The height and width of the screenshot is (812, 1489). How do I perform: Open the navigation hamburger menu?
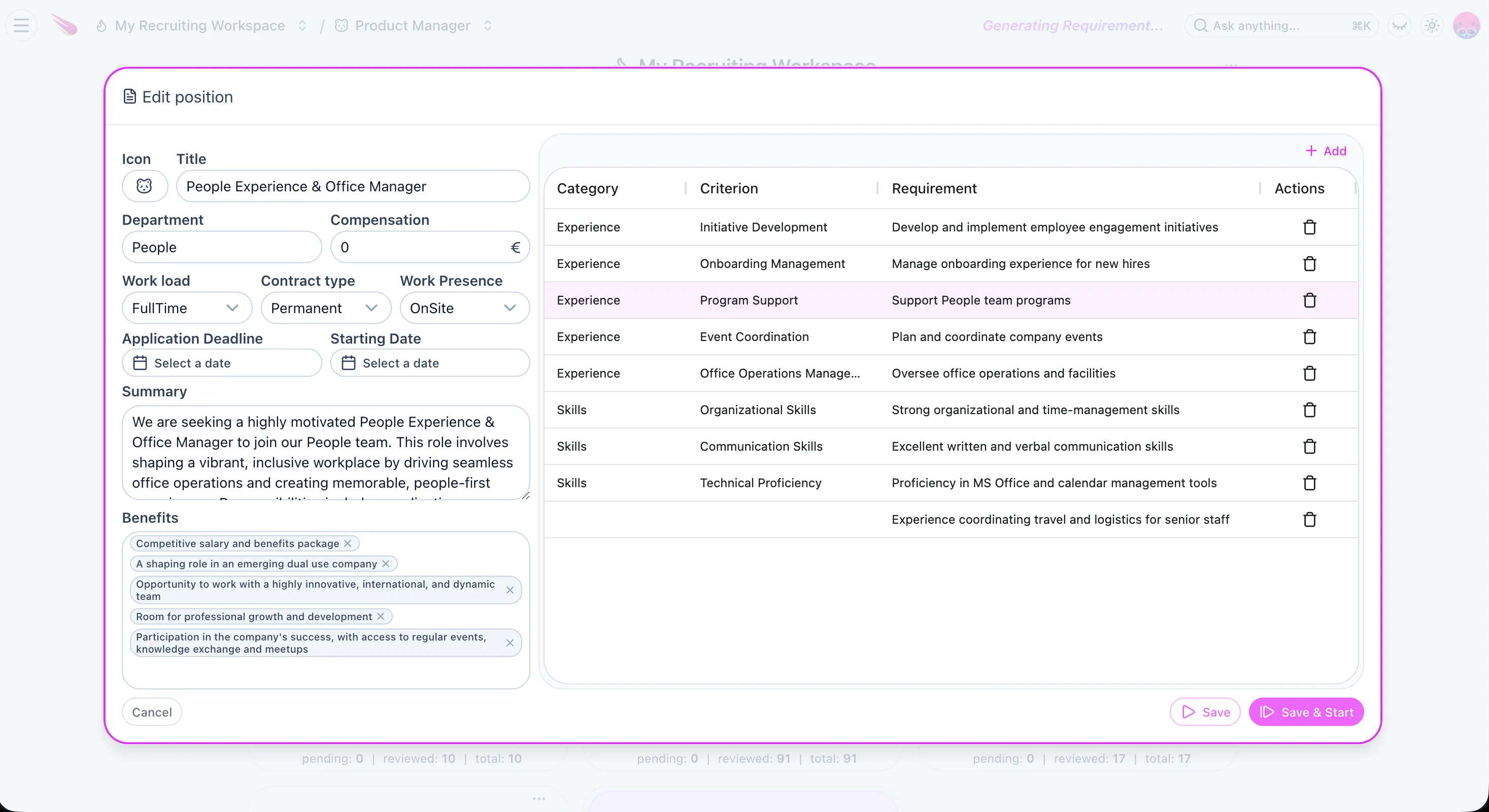(21, 25)
